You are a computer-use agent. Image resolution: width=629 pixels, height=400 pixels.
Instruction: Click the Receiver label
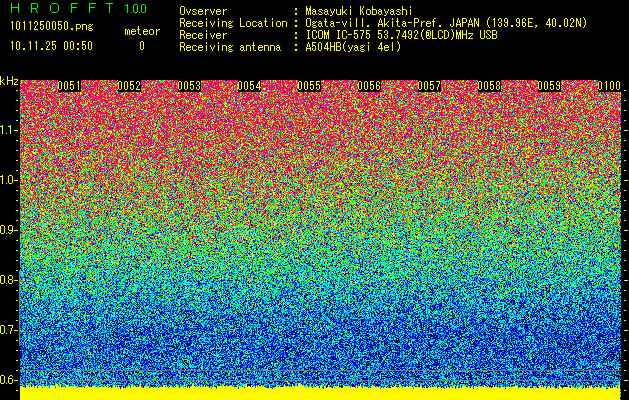203,35
